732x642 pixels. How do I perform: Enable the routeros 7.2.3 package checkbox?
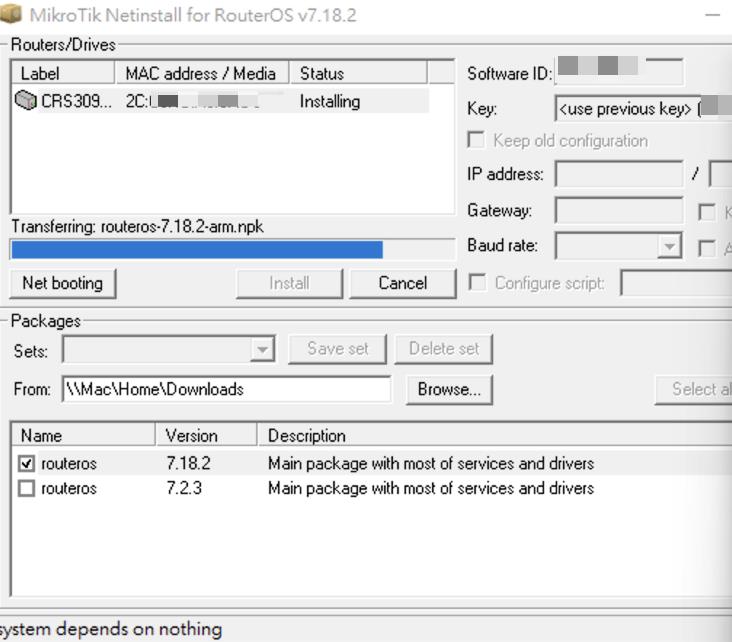tap(27, 489)
